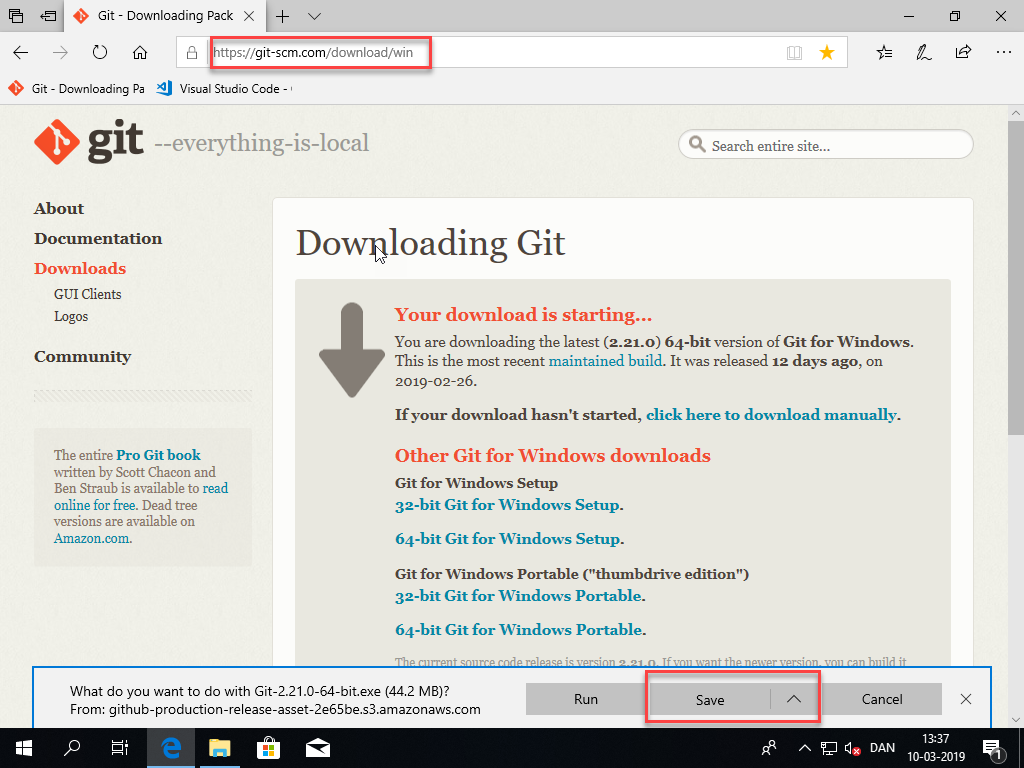Open the Windows Start menu
Viewport: 1024px width, 768px height.
point(24,748)
